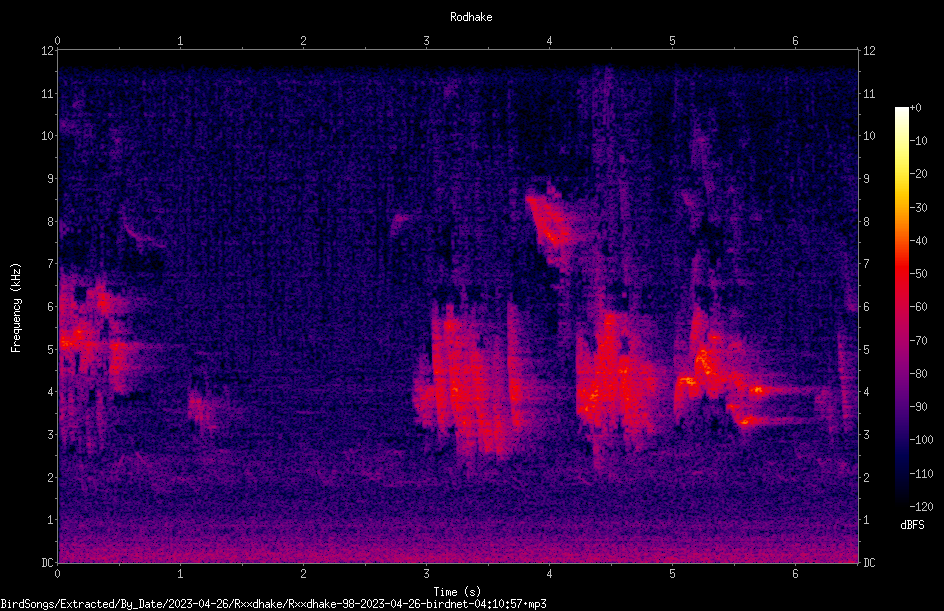
Task: Click the 1 second mark on the top time axis
Action: pos(180,41)
